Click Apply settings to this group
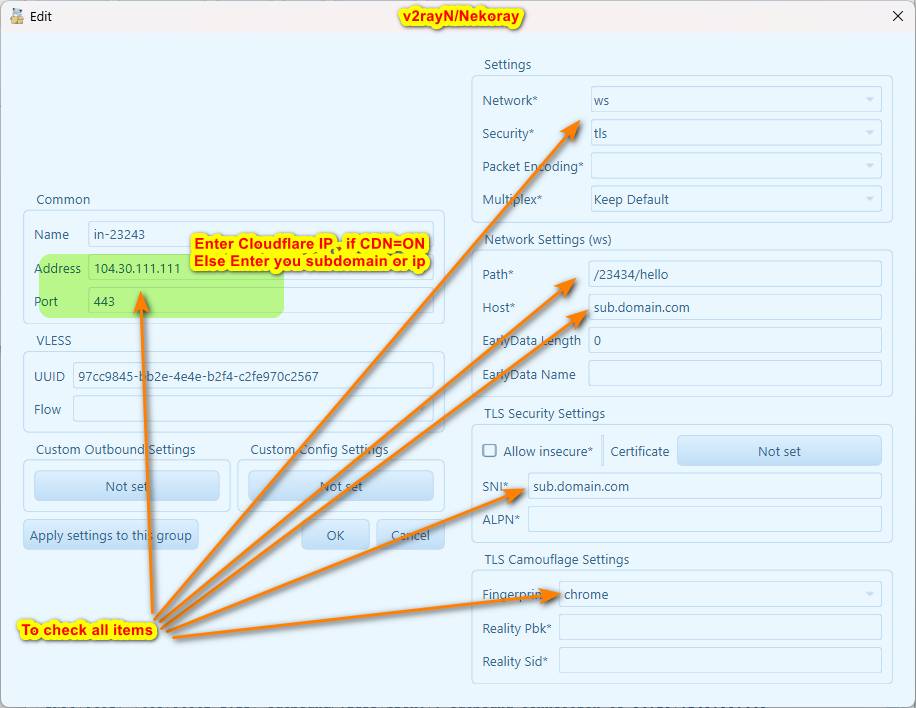This screenshot has width=916, height=708. pos(111,535)
